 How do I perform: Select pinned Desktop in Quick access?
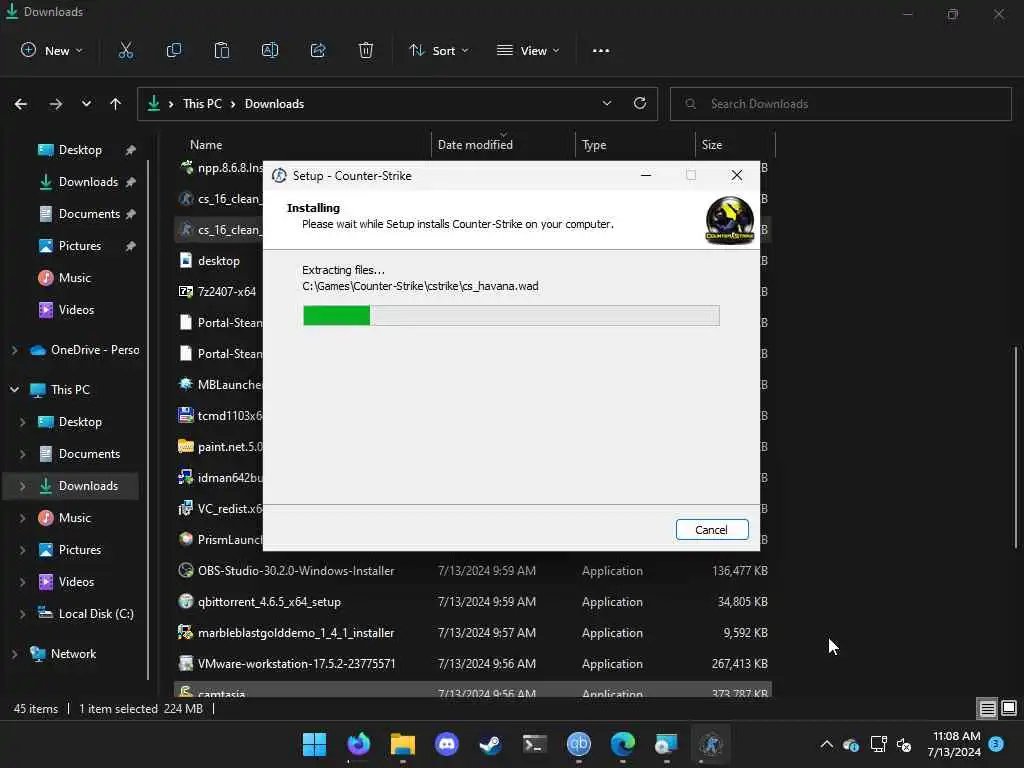80,150
